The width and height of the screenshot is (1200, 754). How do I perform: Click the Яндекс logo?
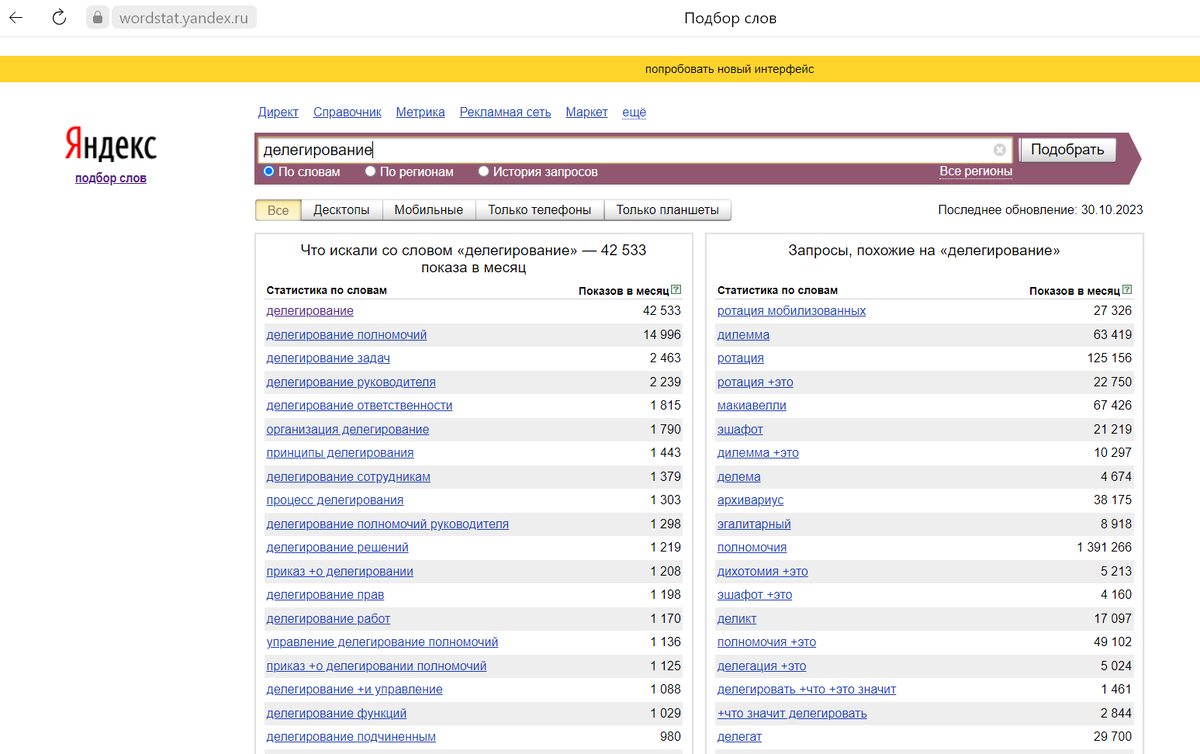111,144
